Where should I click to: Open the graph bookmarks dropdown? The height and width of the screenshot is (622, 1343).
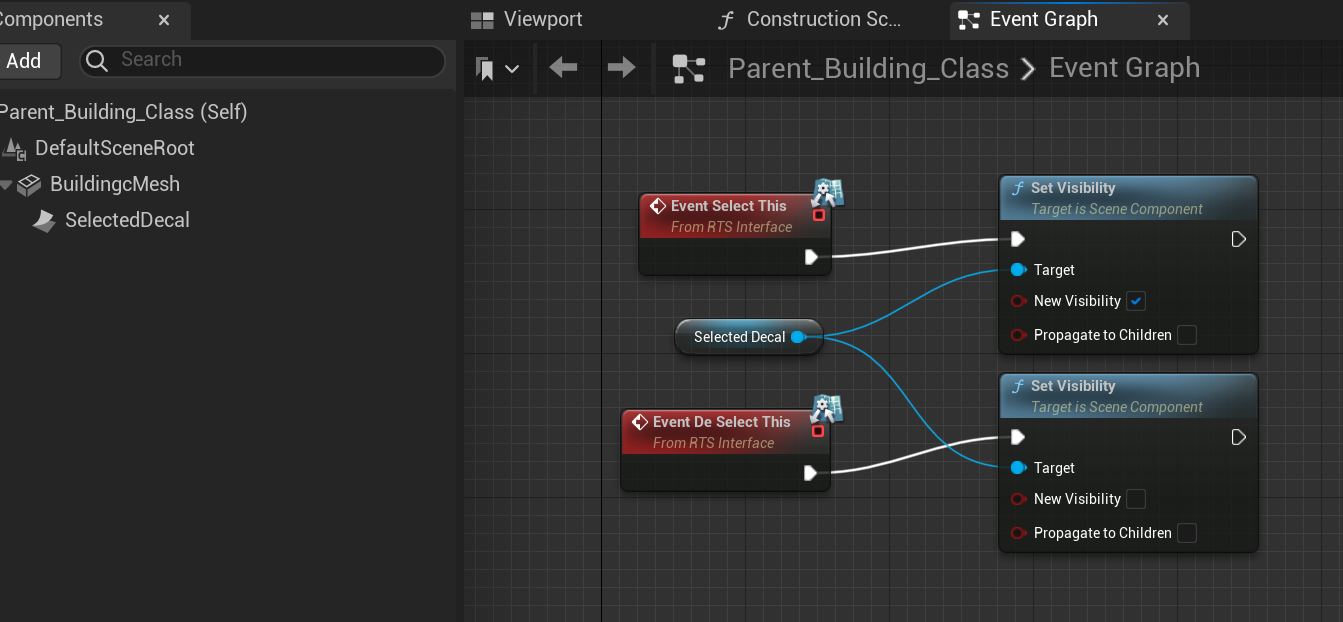[498, 69]
